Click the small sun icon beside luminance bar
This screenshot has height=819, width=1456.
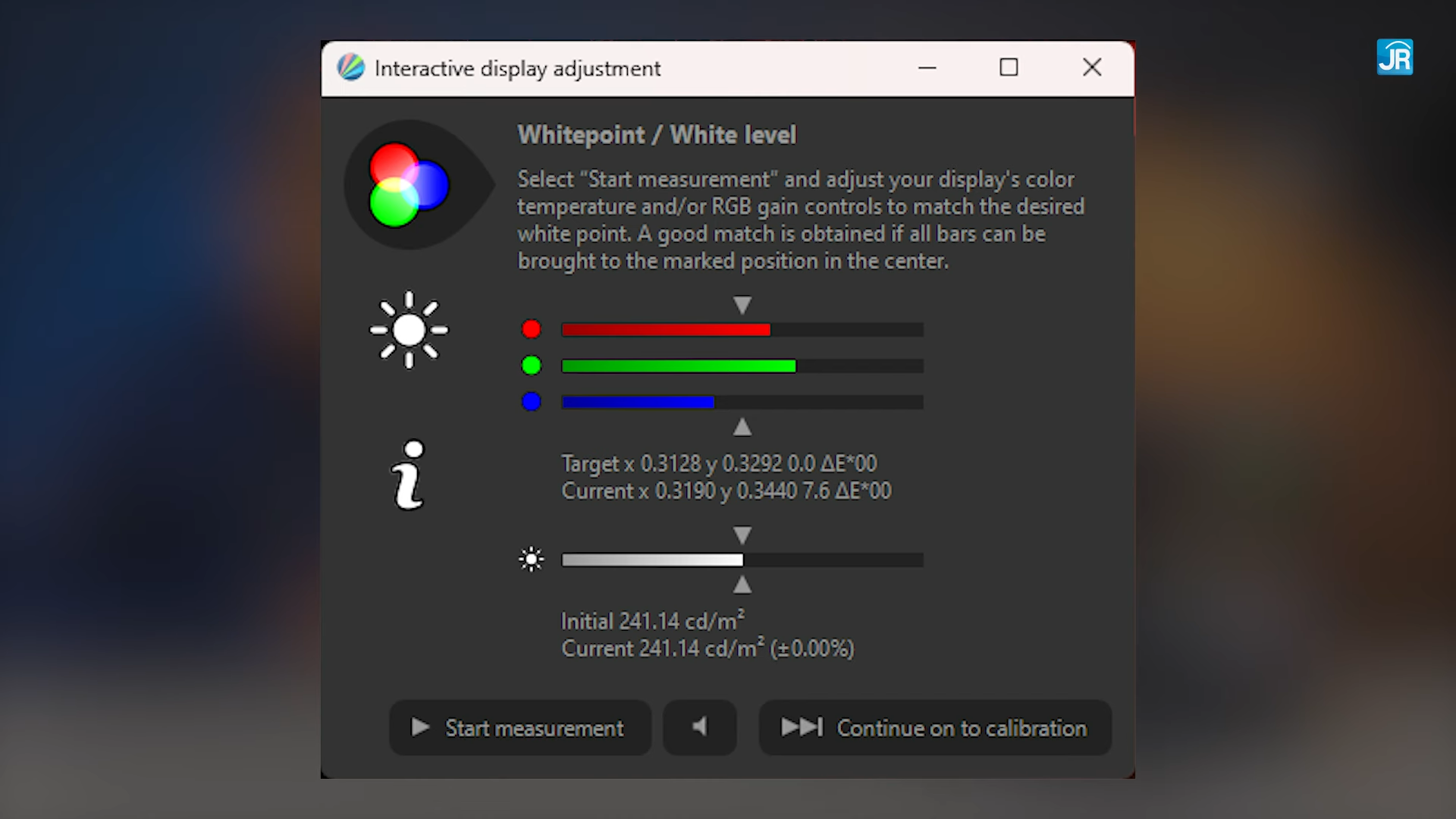click(532, 560)
